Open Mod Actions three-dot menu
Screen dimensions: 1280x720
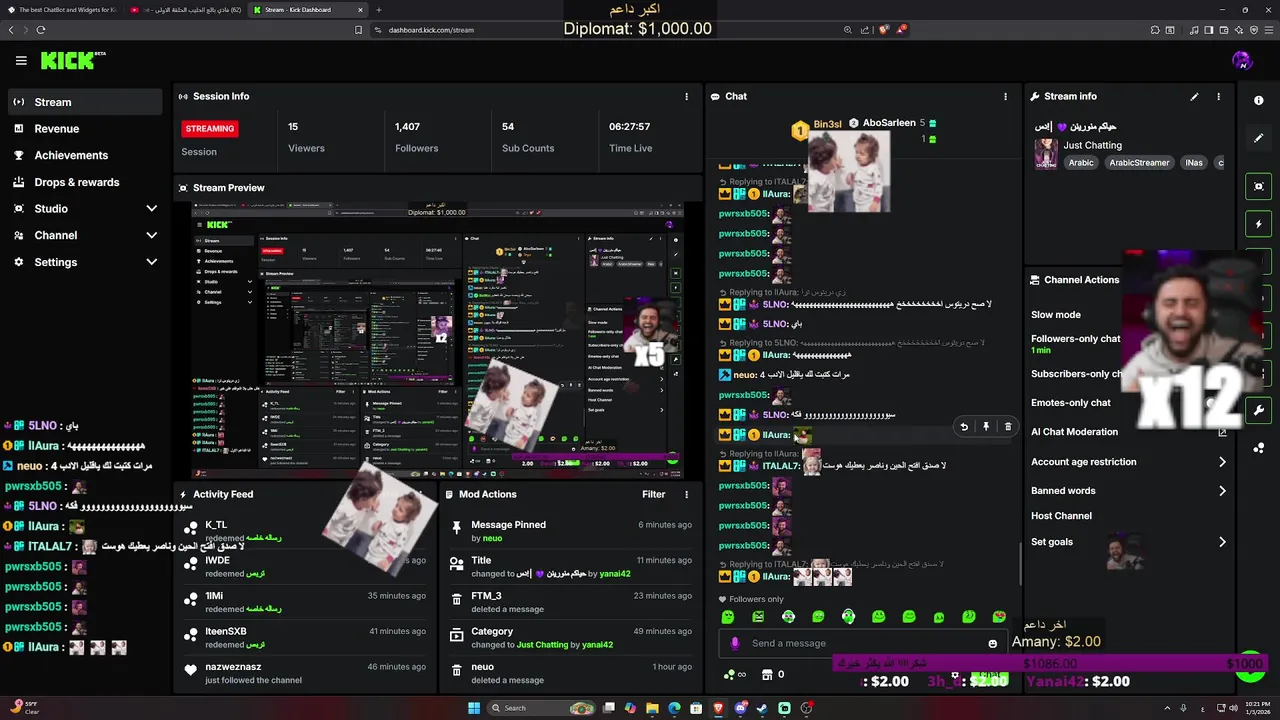click(686, 495)
